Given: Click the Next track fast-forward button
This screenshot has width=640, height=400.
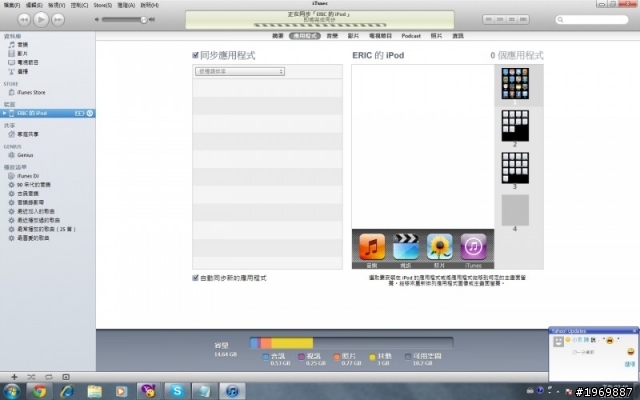Looking at the screenshot, I should click(58, 19).
